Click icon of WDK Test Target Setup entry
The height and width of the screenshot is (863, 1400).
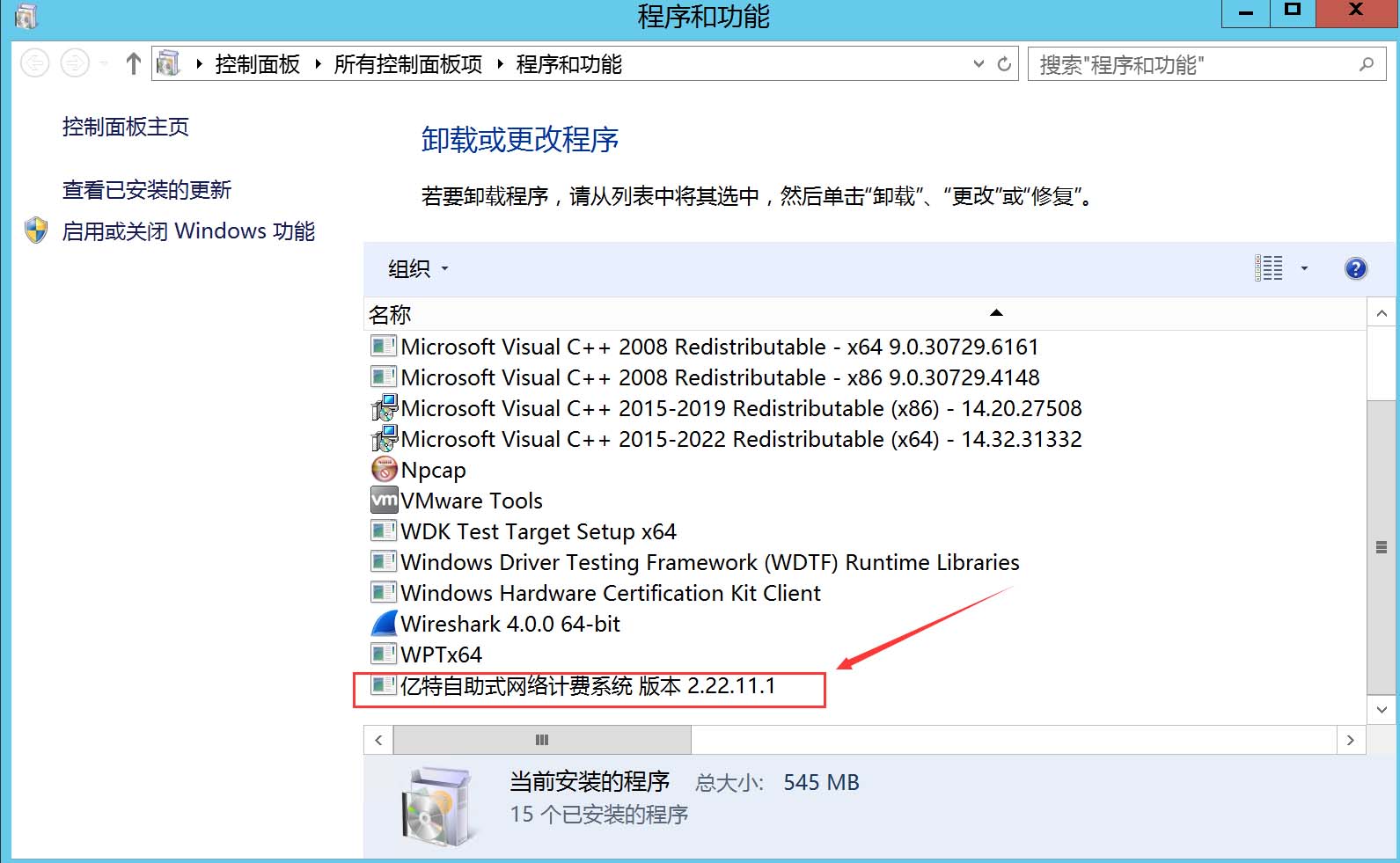[384, 530]
